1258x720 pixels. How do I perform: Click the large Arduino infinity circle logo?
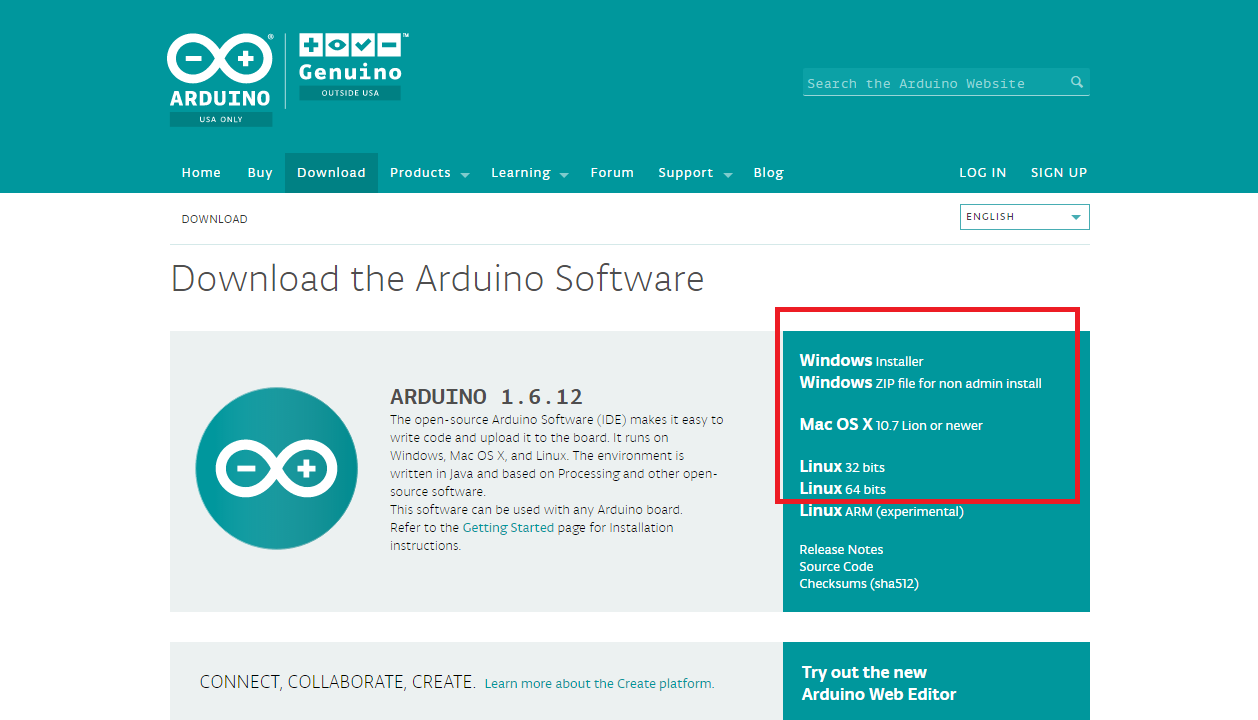pos(276,468)
